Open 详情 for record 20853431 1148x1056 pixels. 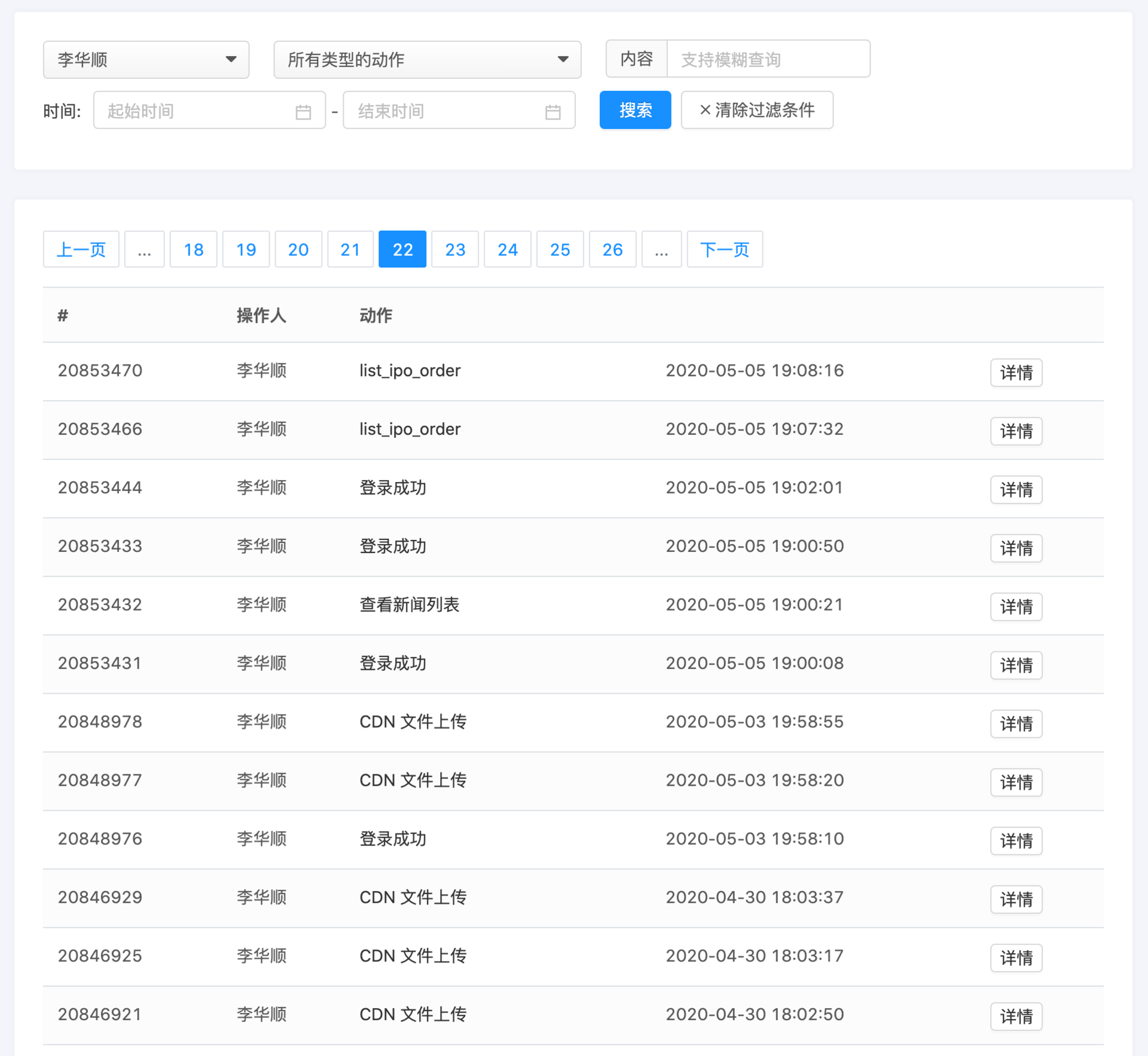(1016, 666)
